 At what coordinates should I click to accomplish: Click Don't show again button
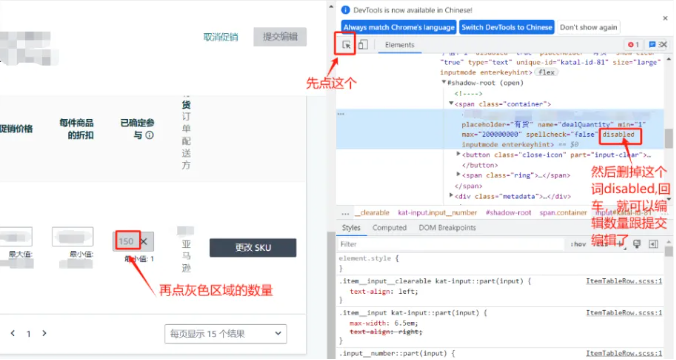(x=588, y=27)
